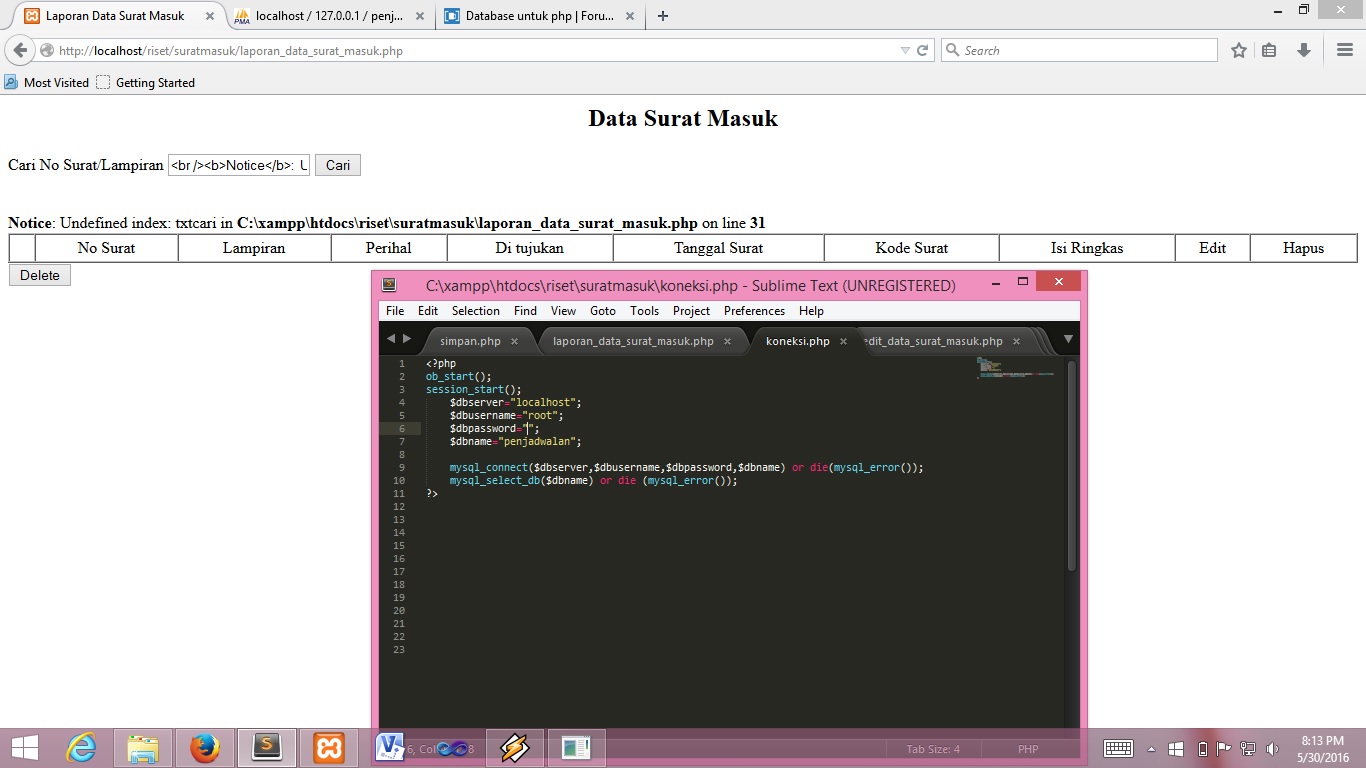This screenshot has width=1366, height=768.
Task: Open Winamp lightning bolt taskbar icon
Action: tap(514, 748)
